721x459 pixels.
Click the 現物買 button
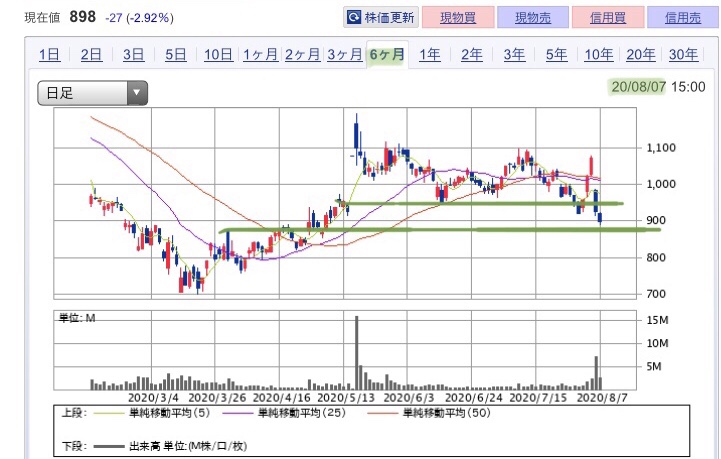458,18
